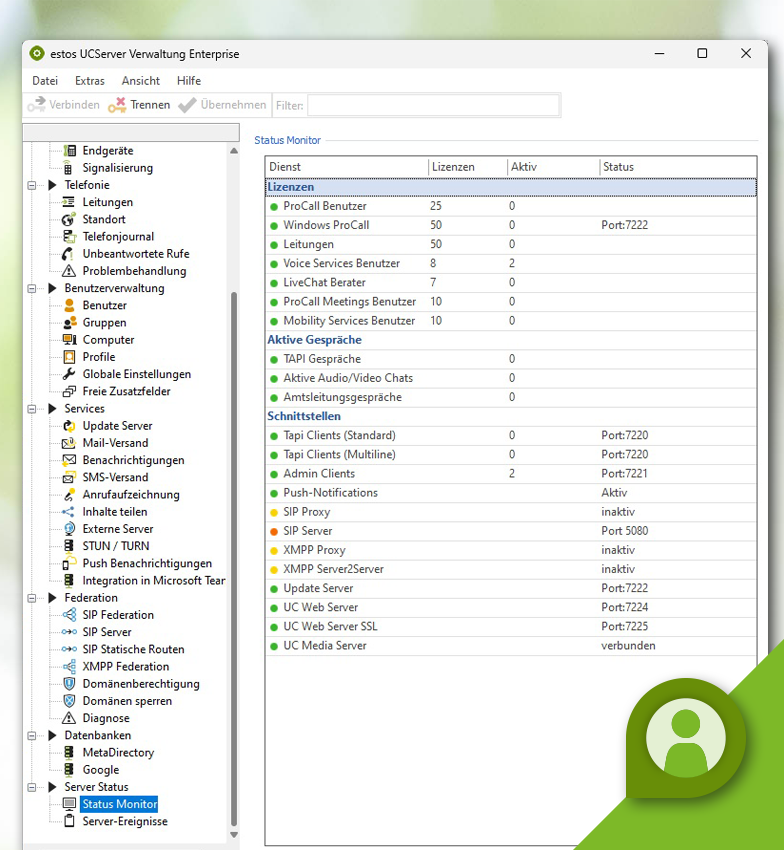Screen dimensions: 784x850
Task: Select the XMPP Federation tree item
Action: tap(125, 667)
